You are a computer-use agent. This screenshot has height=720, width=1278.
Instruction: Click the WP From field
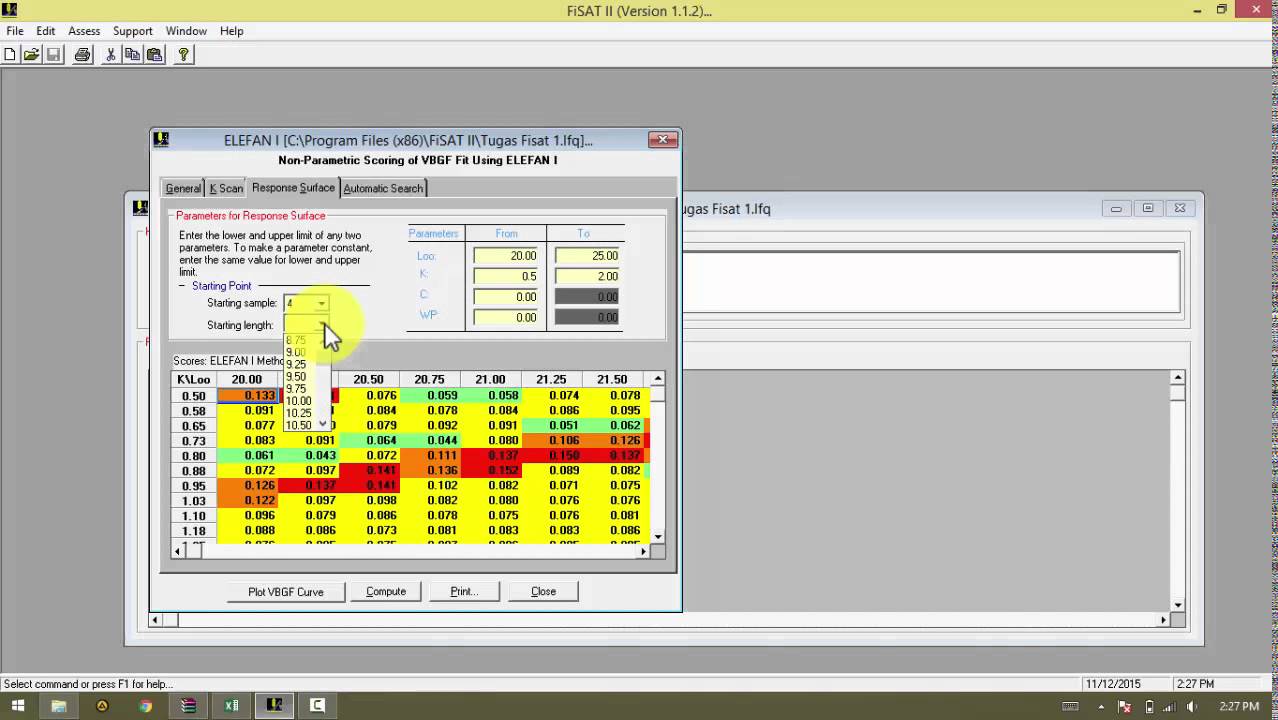[506, 317]
